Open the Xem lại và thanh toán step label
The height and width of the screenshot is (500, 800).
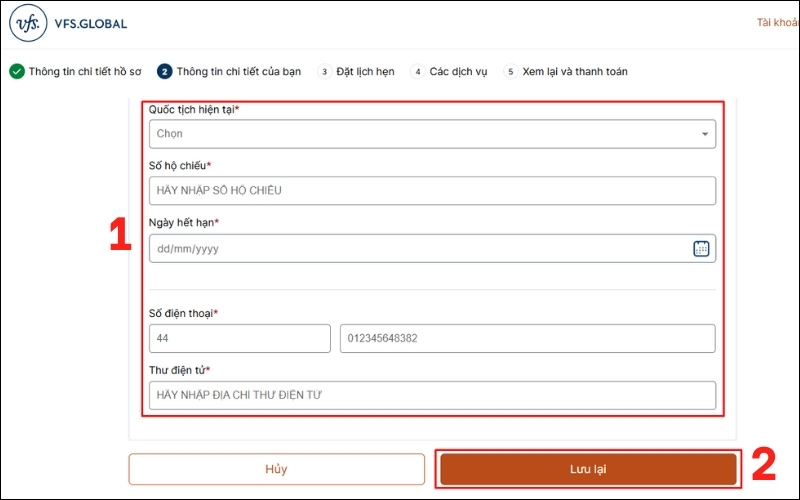point(575,72)
